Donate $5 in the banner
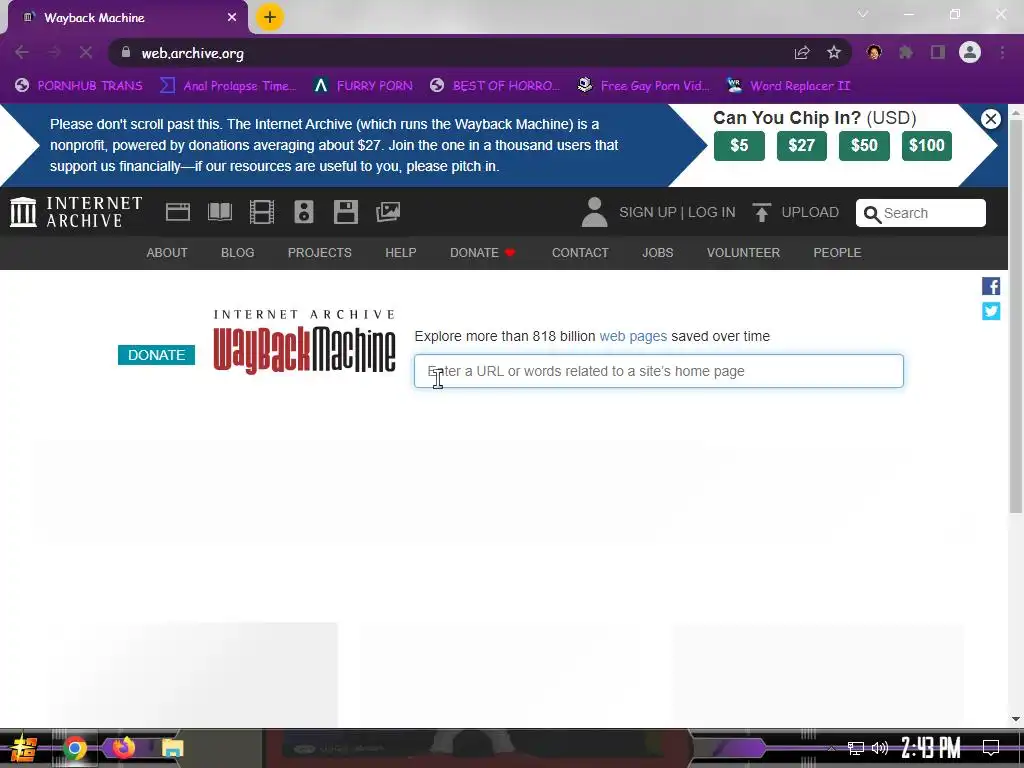 point(739,146)
